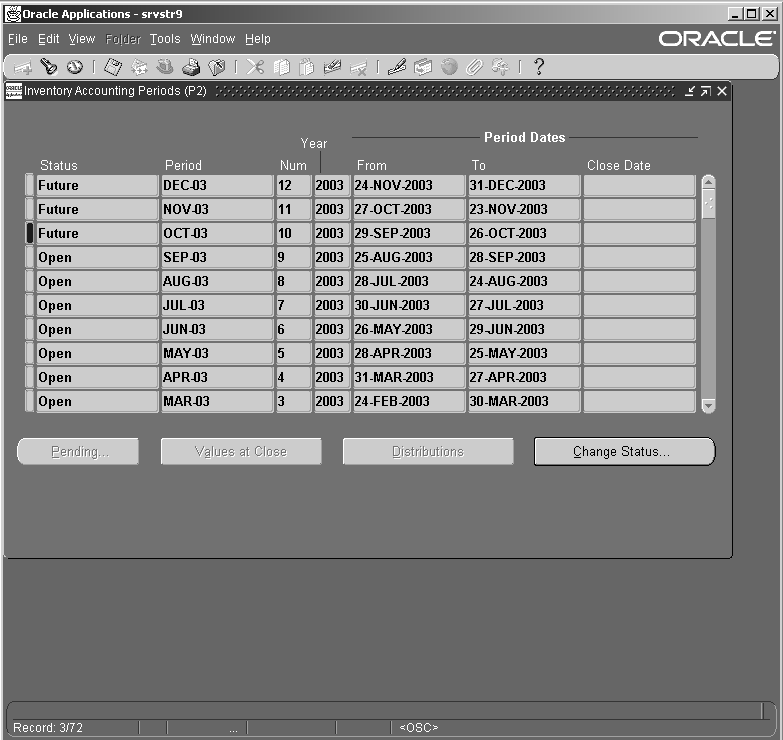The image size is (783, 740).
Task: Click the Change Status... button
Action: pyautogui.click(x=624, y=451)
